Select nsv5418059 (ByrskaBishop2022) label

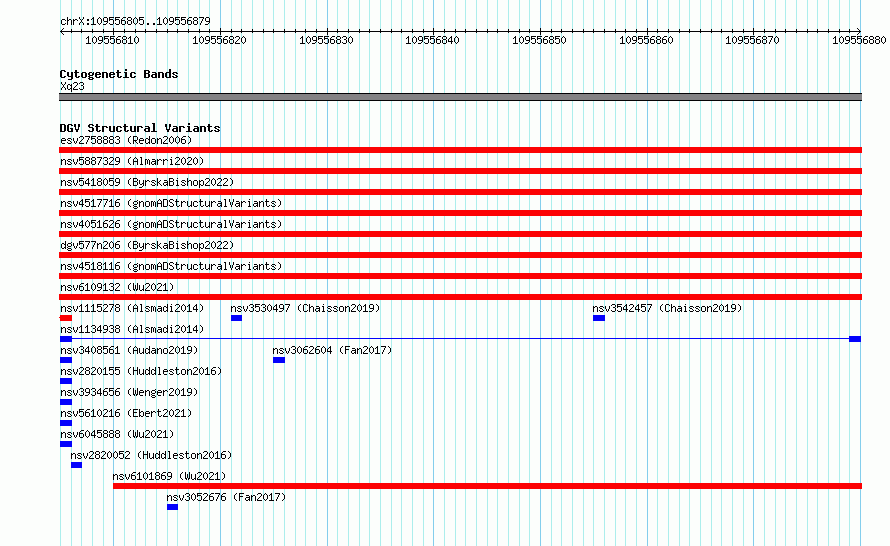[x=147, y=182]
